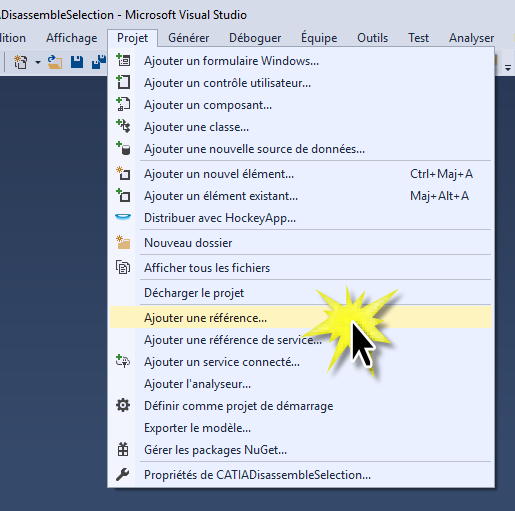Screen dimensions: 515x511
Task: Click the add class icon
Action: click(x=123, y=127)
